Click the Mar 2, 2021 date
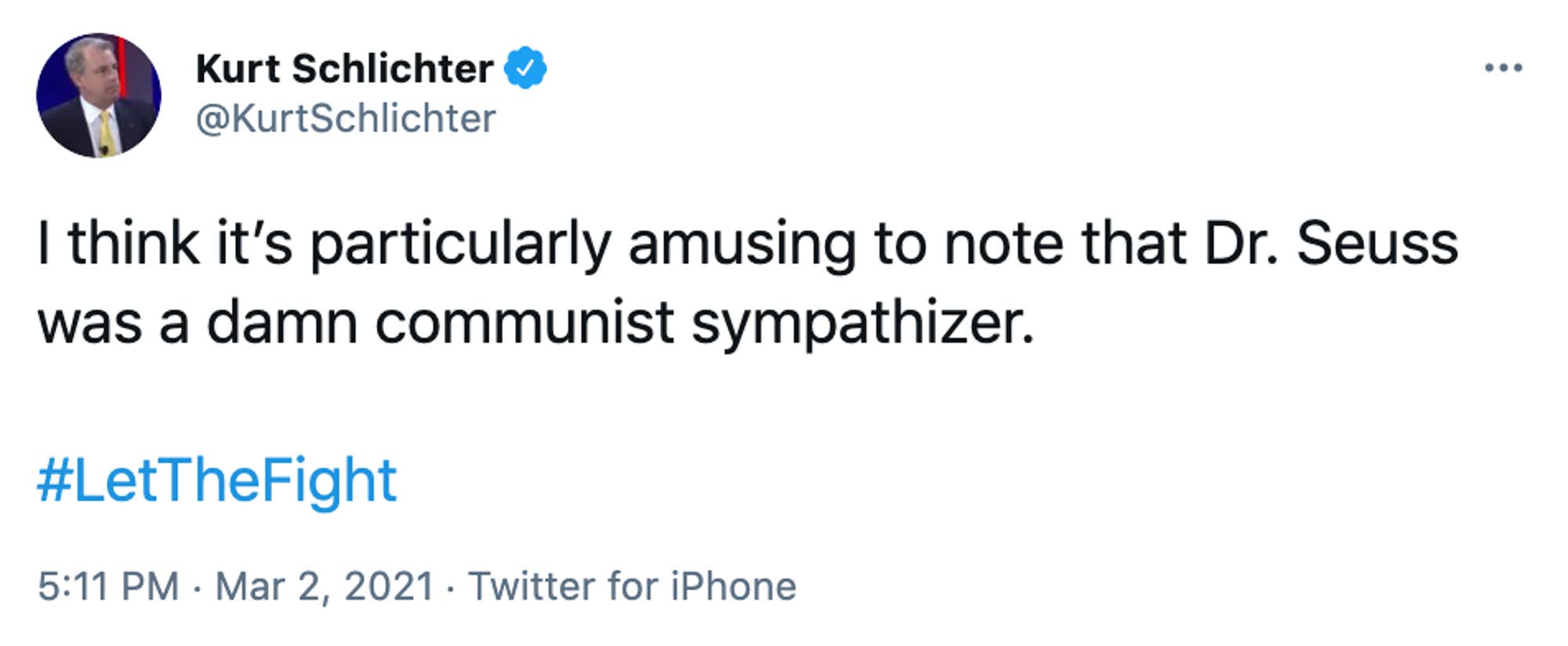The height and width of the screenshot is (646, 1568). point(325,586)
